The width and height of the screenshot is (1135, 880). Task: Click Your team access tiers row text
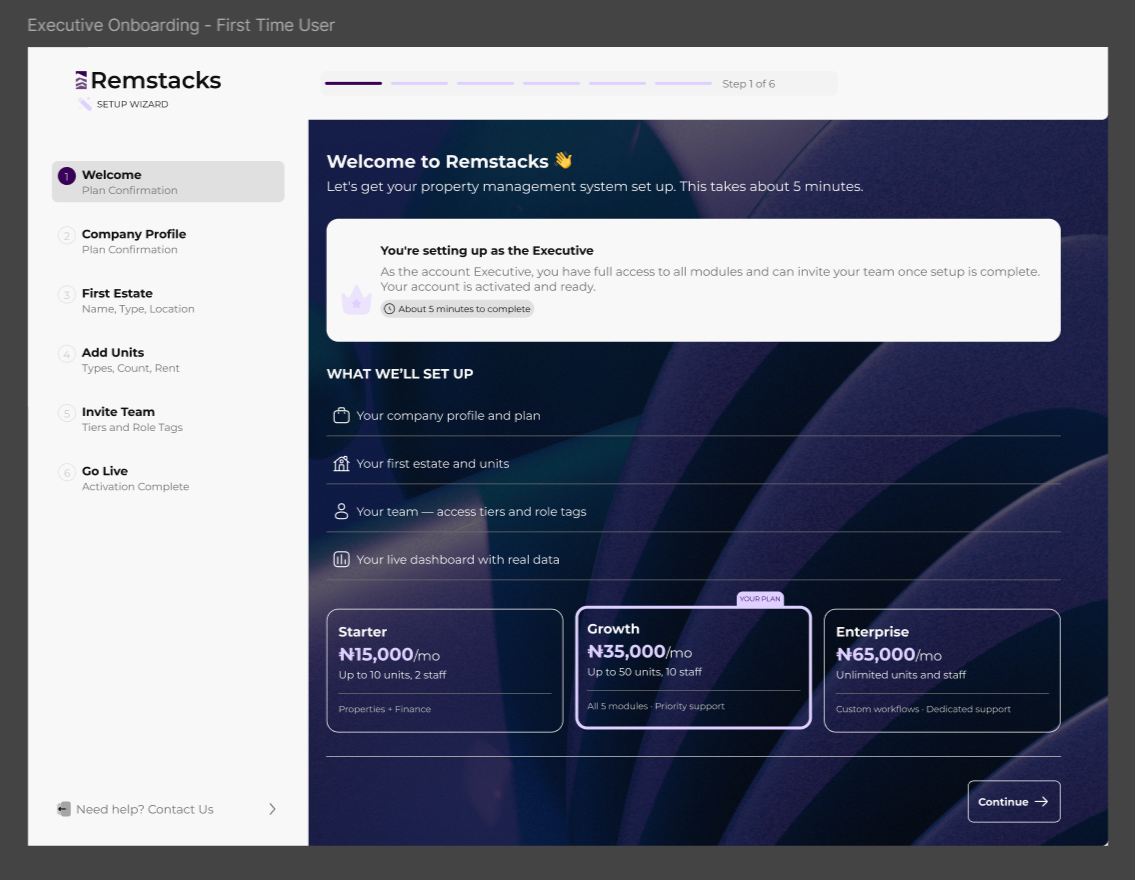(471, 512)
